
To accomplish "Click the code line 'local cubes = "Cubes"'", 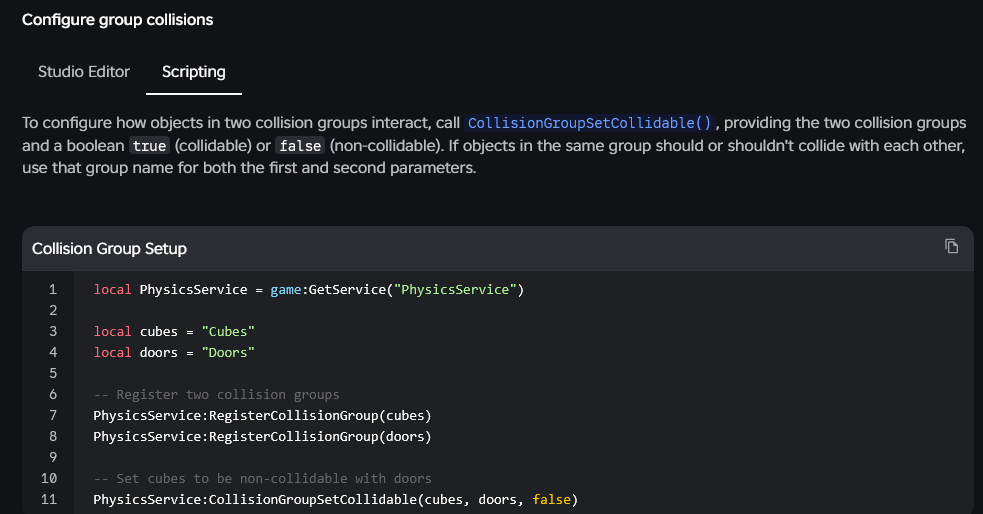I will 174,332.
